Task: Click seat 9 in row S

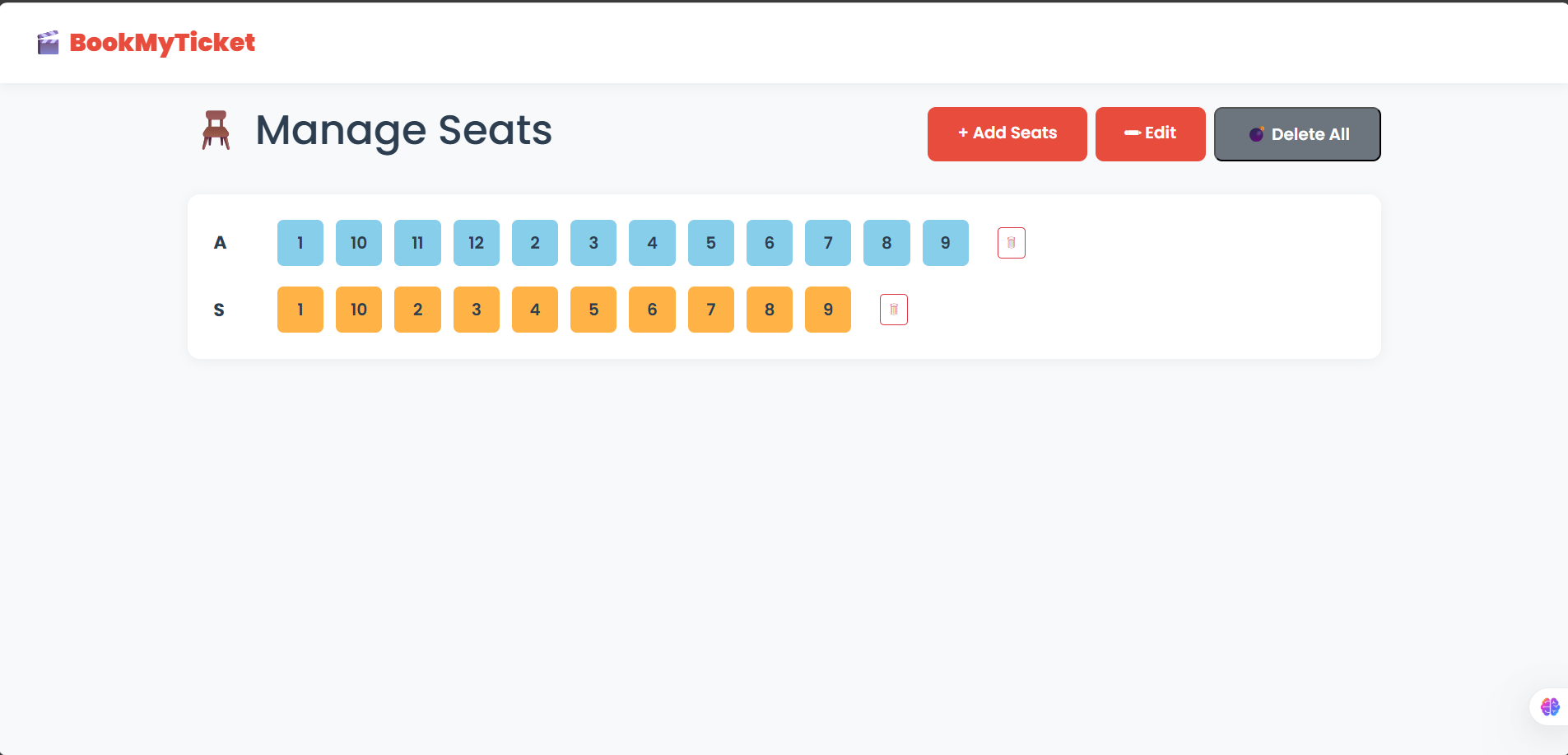Action: pyautogui.click(x=827, y=309)
